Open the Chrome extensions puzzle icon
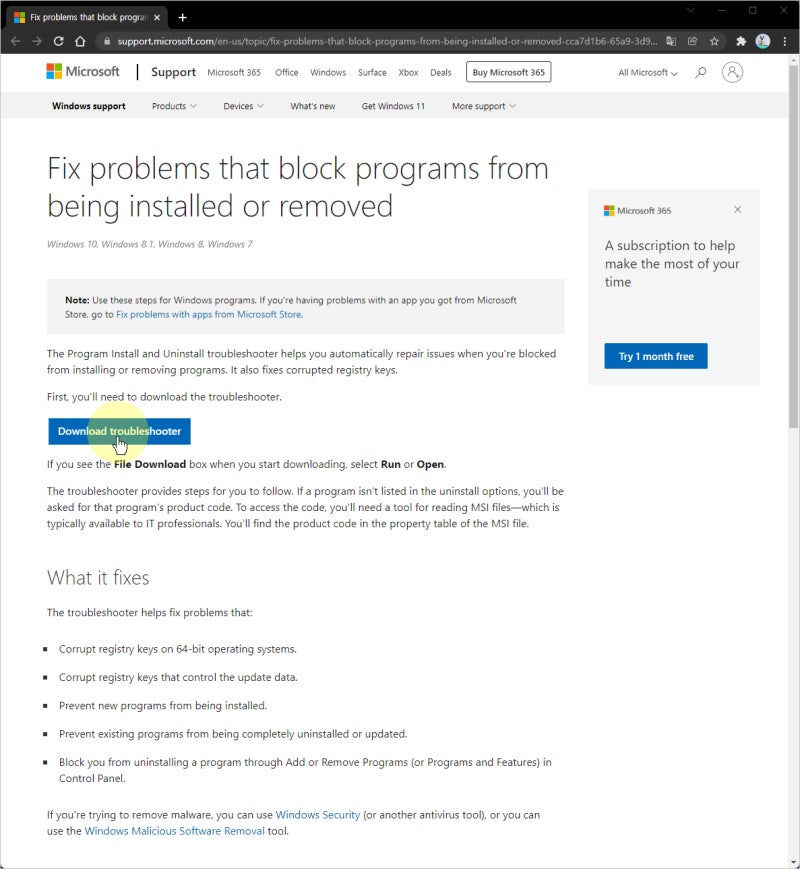This screenshot has height=869, width=800. tap(741, 41)
